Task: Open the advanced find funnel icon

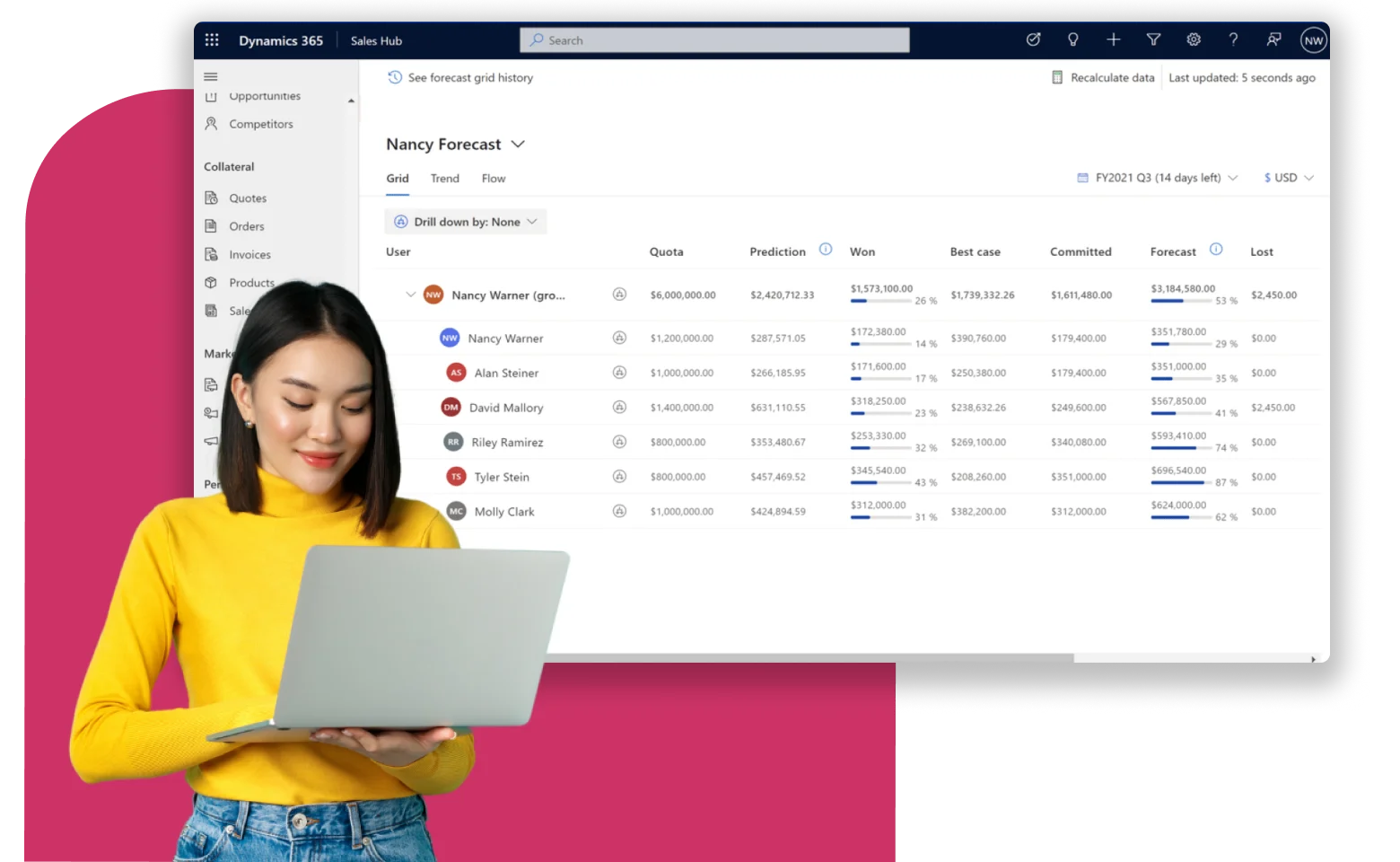Action: pyautogui.click(x=1153, y=40)
